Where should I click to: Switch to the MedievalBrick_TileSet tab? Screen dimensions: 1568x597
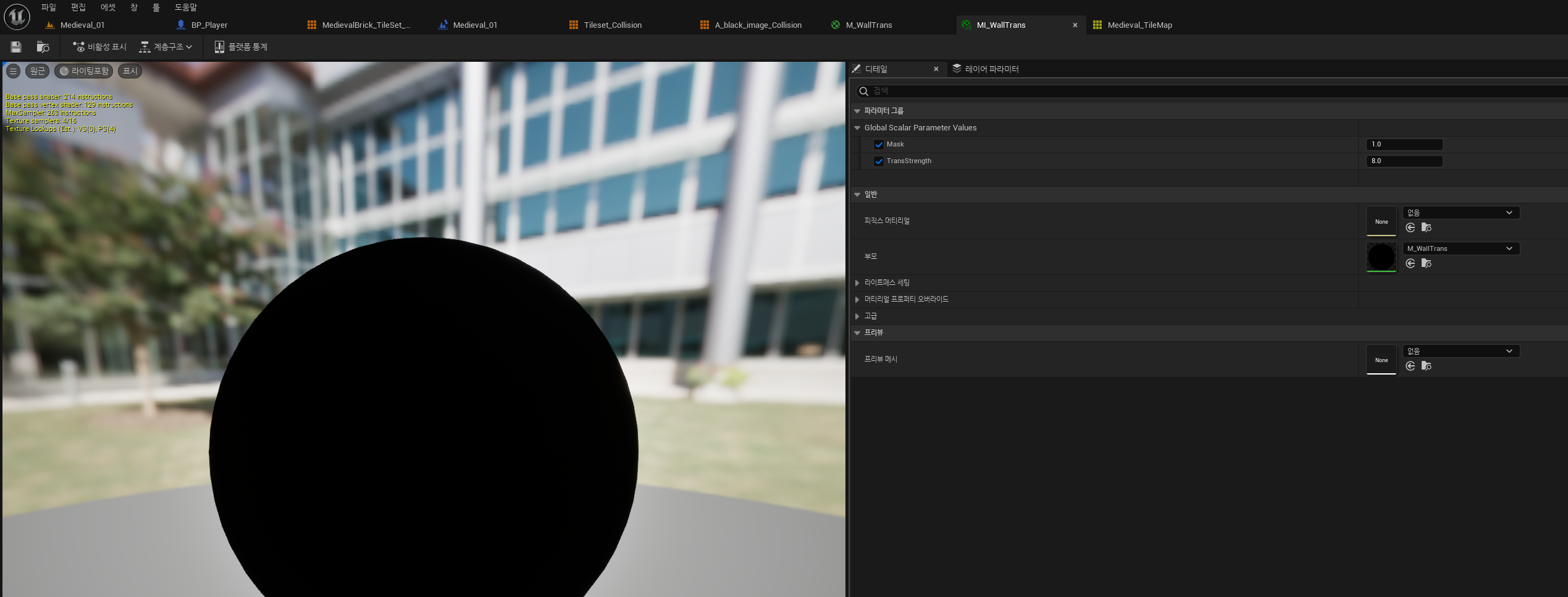(366, 25)
